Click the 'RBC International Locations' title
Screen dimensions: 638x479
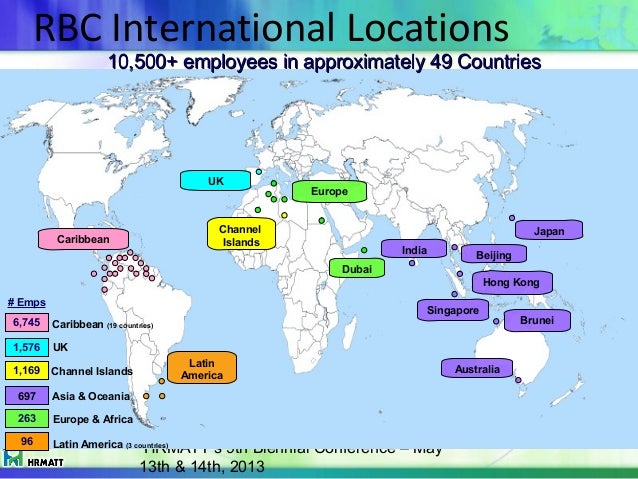click(x=271, y=27)
